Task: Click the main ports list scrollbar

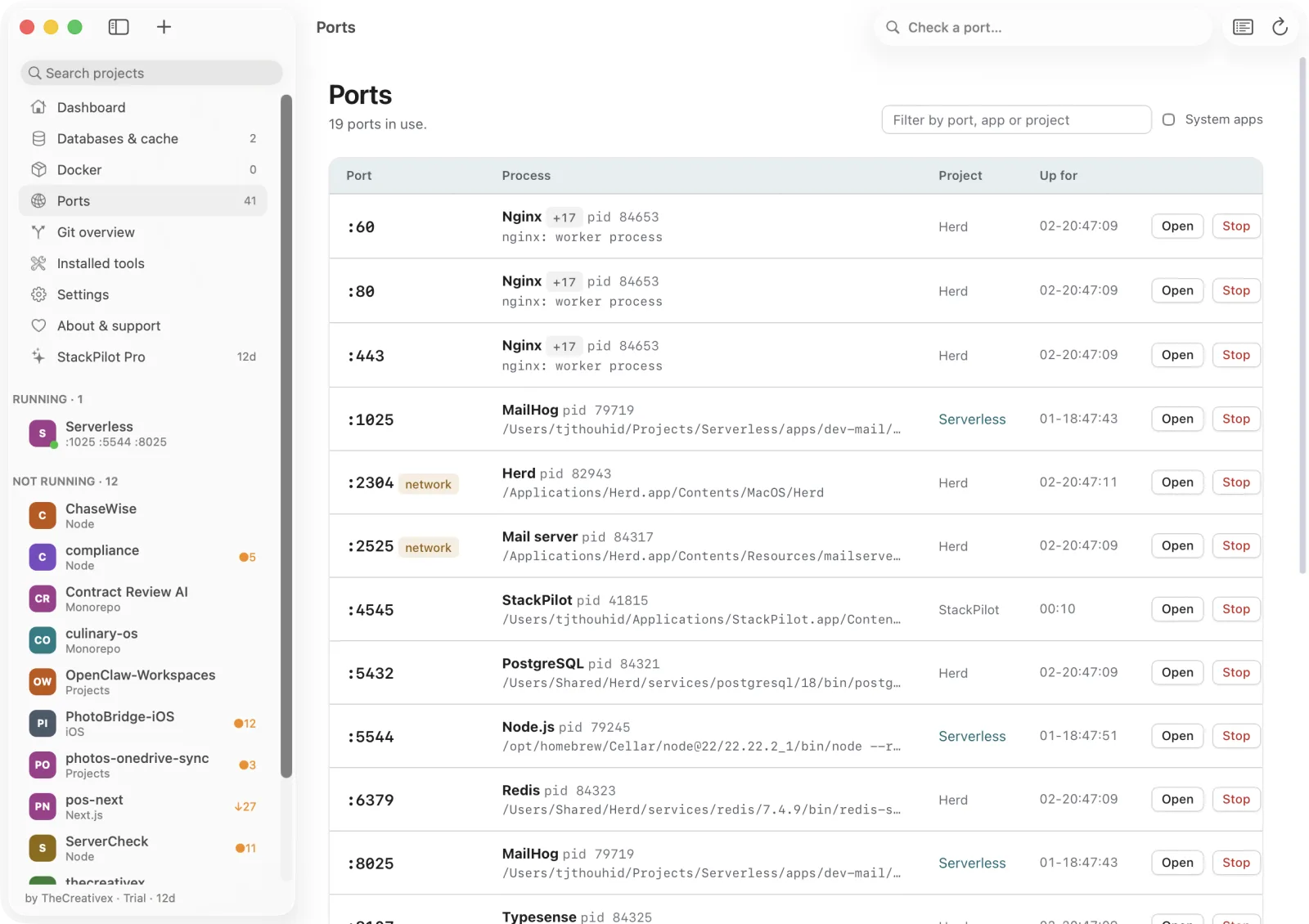Action: point(1303,316)
